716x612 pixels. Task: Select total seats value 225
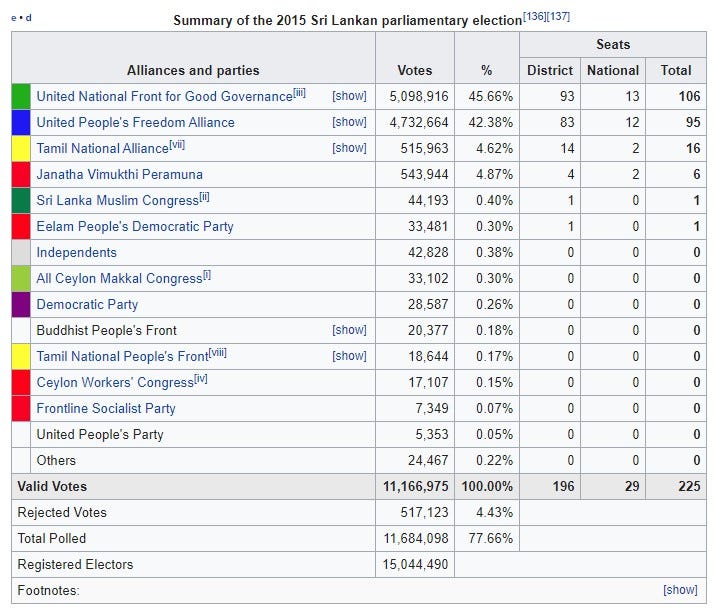click(690, 486)
